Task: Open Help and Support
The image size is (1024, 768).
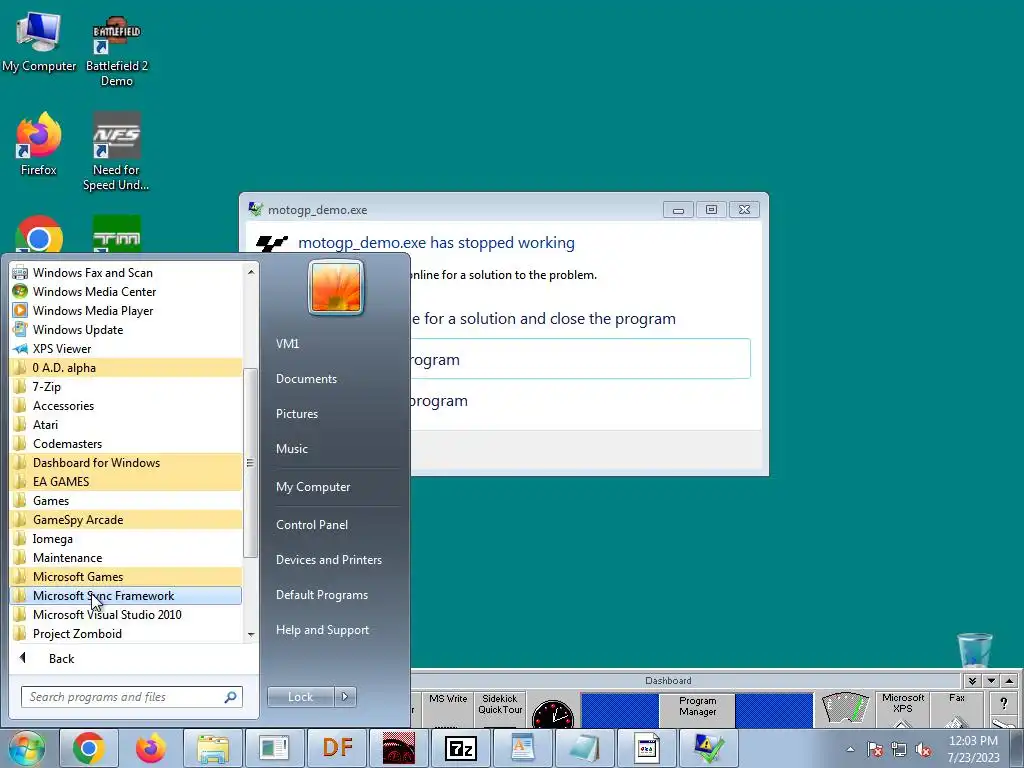Action: (x=323, y=630)
